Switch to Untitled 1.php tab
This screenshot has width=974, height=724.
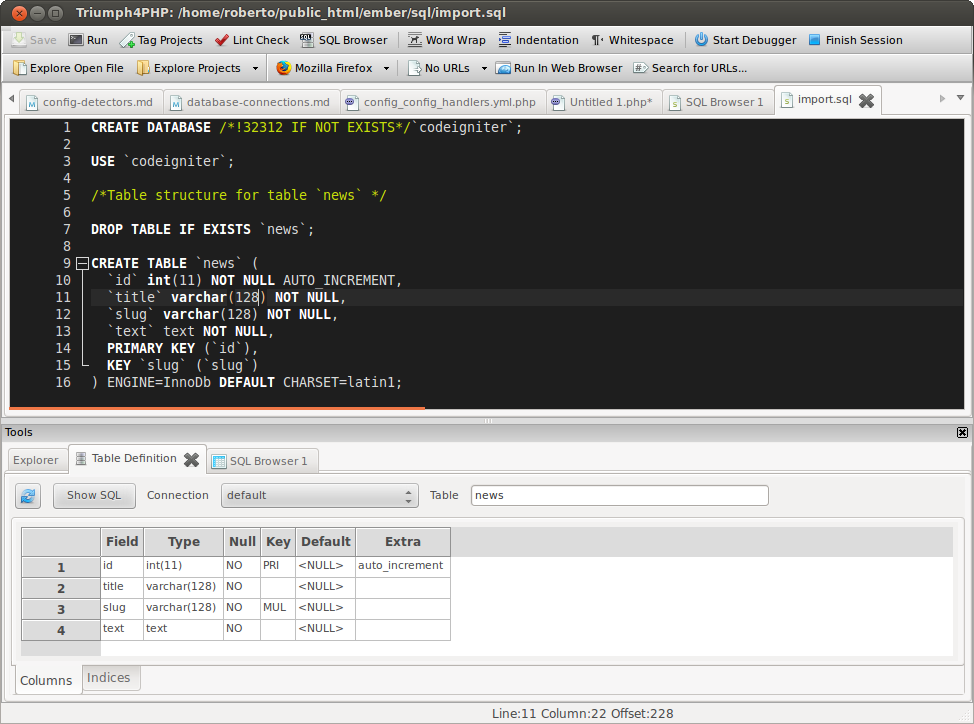coord(603,102)
